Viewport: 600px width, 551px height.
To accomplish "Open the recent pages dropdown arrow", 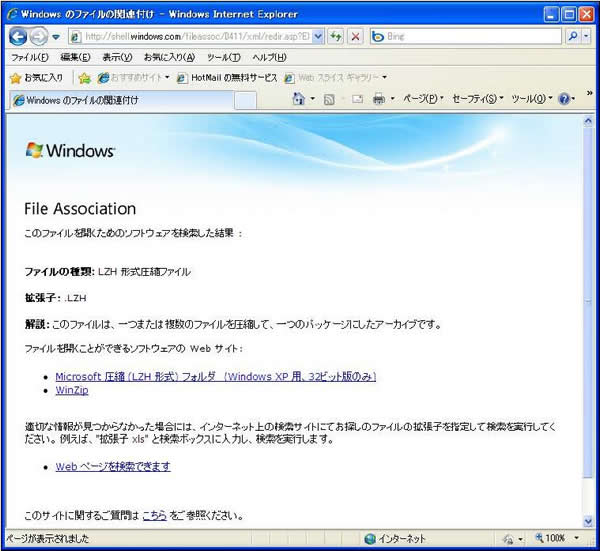I will [x=56, y=37].
